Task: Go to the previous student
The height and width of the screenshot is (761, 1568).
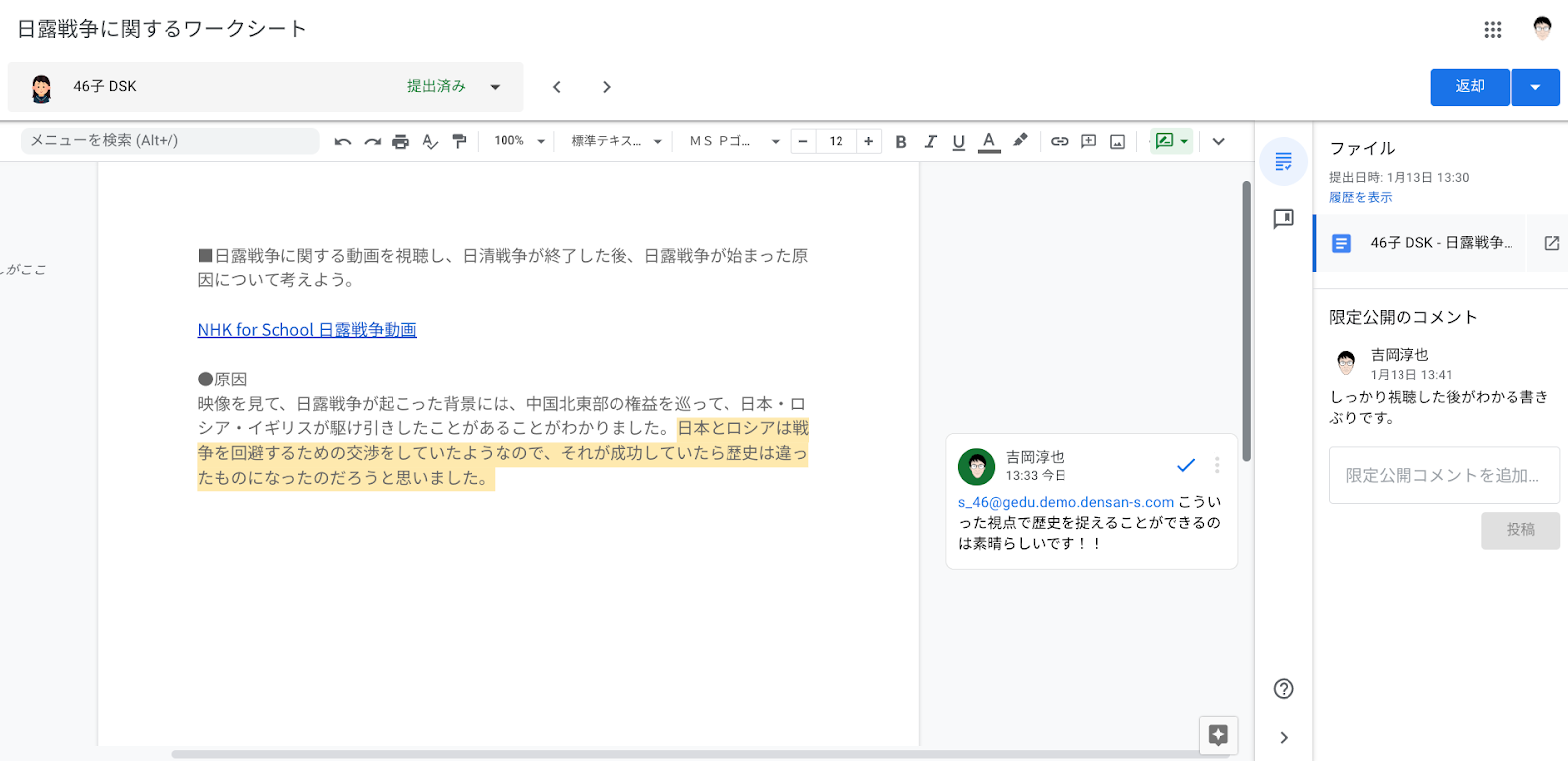Action: pos(557,87)
